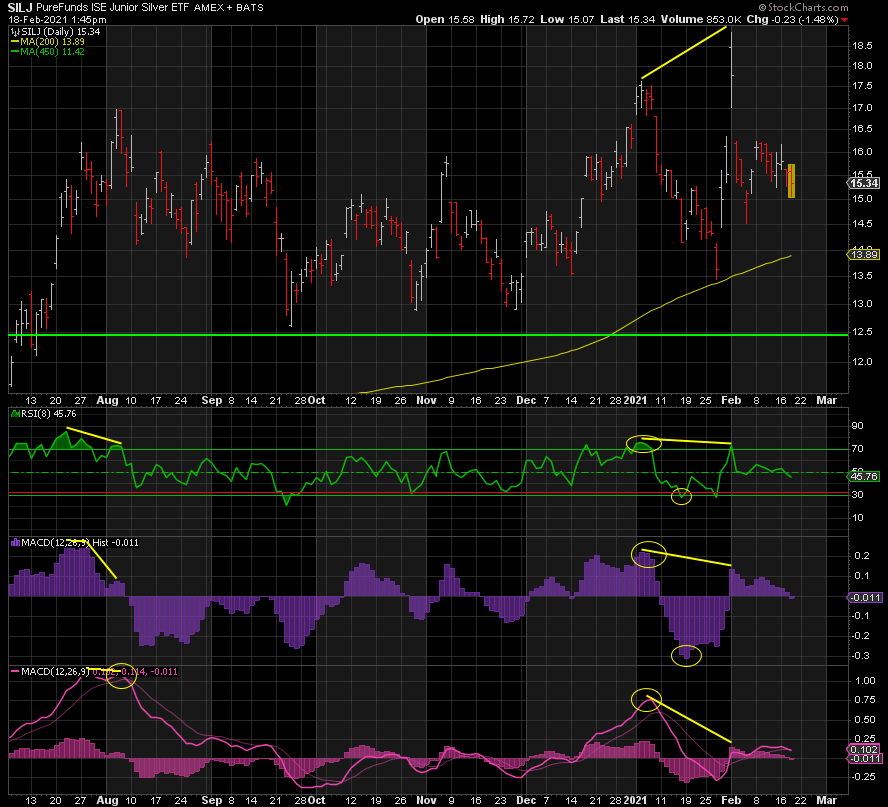Click the -0.011 tag on the histogram panel axis
Viewport: 888px width, 807px height.
pyautogui.click(x=866, y=597)
